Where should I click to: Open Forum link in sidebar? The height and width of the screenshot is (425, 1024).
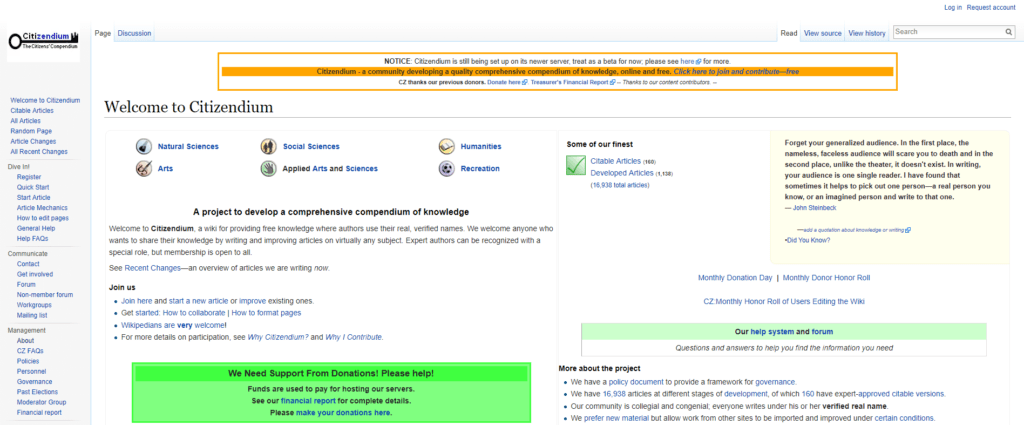(26, 285)
